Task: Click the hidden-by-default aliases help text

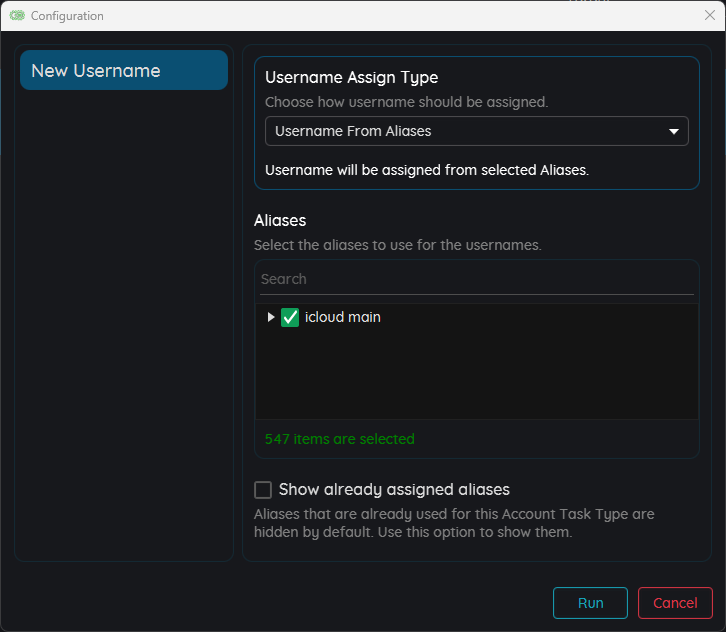Action: pyautogui.click(x=454, y=523)
